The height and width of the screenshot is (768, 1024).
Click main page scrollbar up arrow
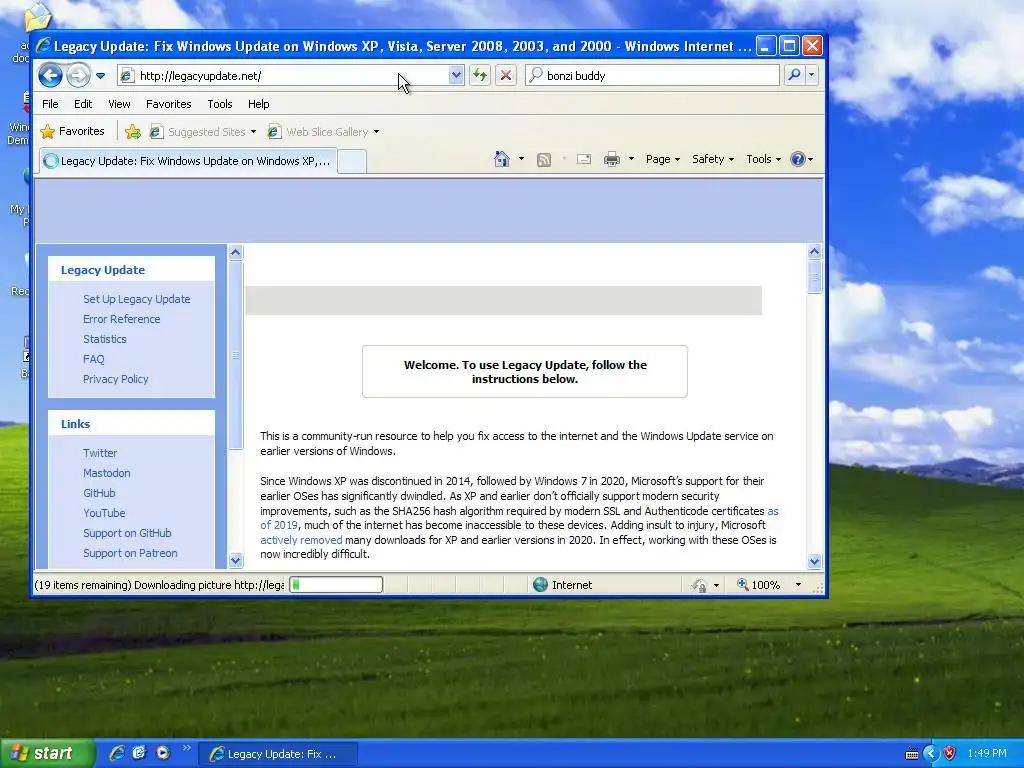coord(814,251)
